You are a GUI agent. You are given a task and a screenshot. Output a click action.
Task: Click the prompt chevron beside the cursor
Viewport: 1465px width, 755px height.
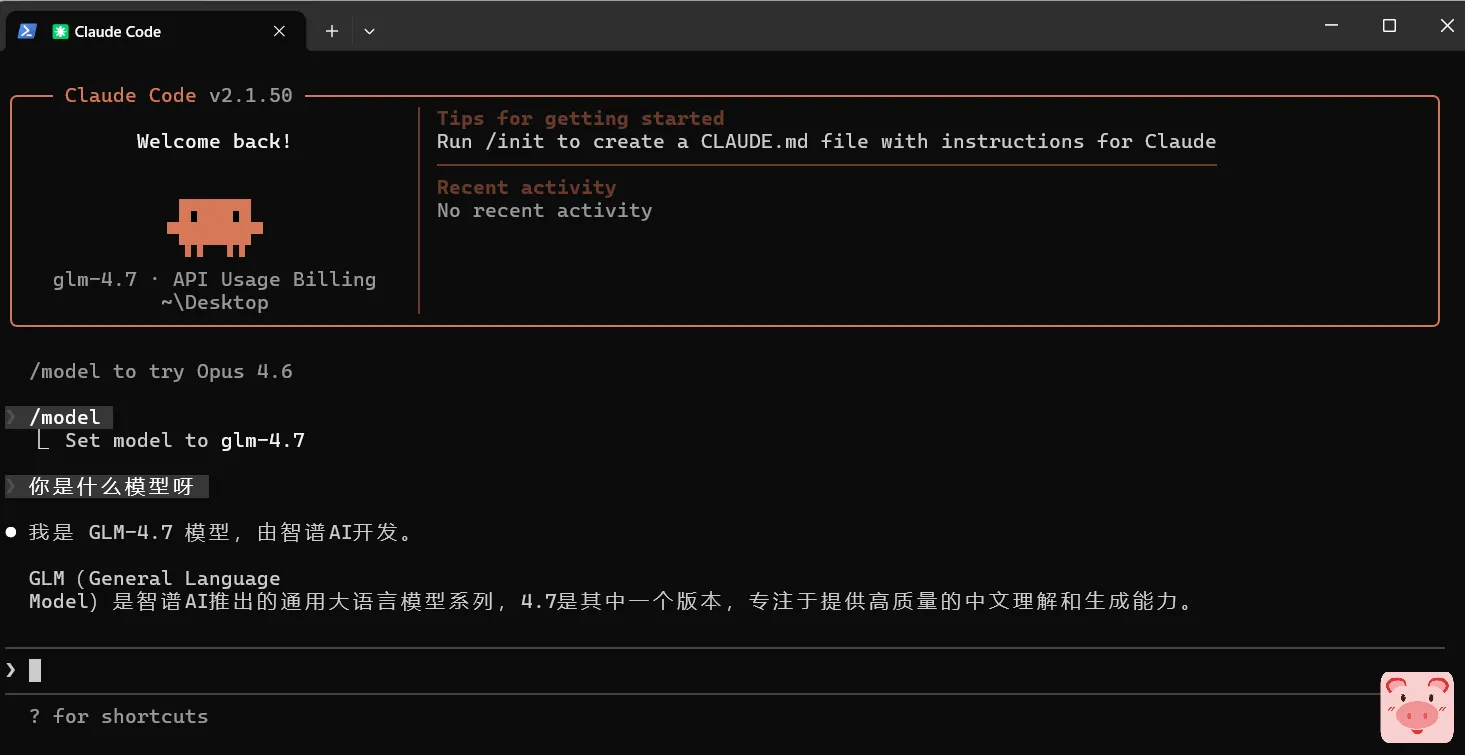(11, 670)
